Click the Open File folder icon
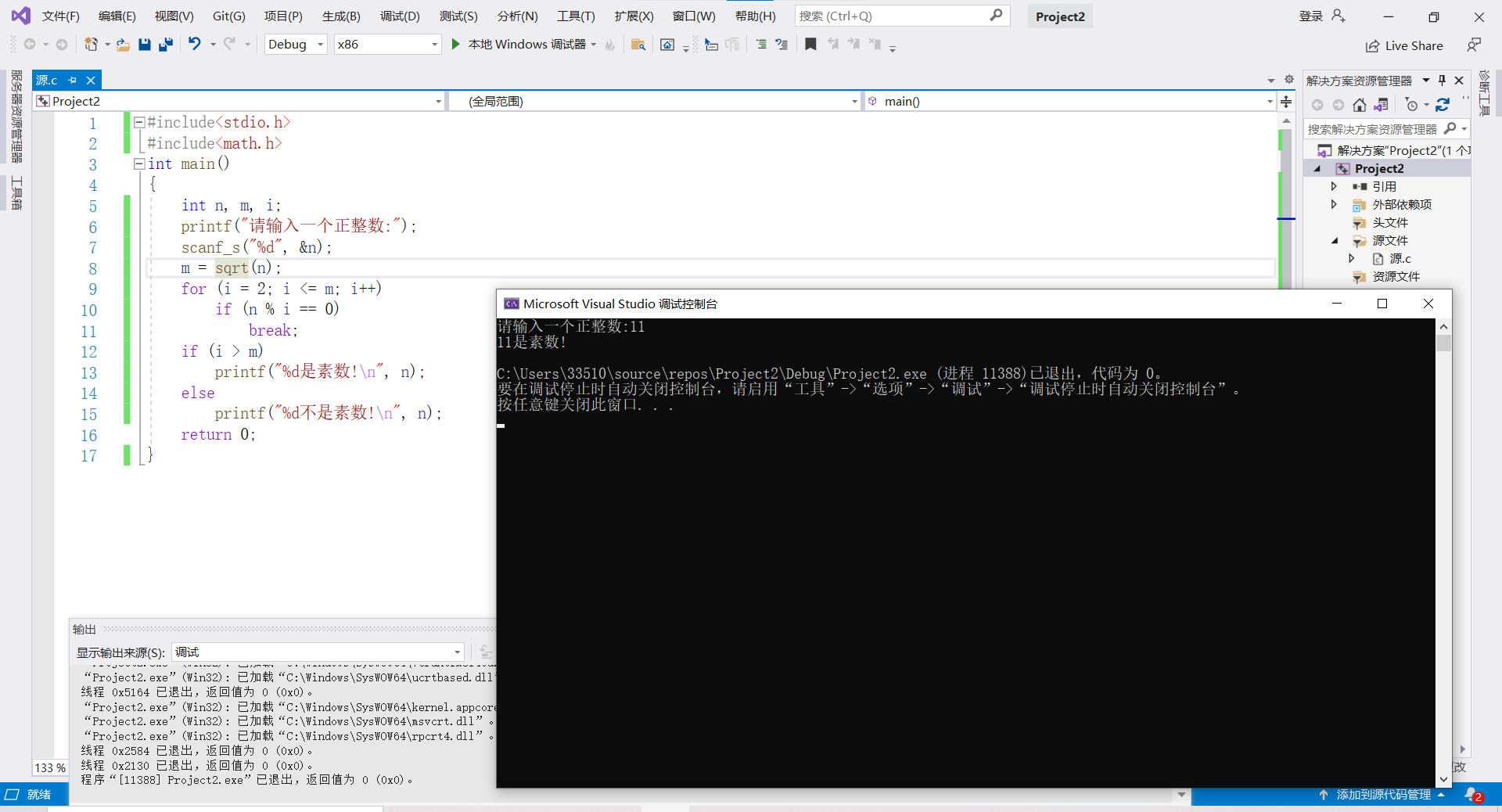This screenshot has width=1502, height=812. coord(123,45)
